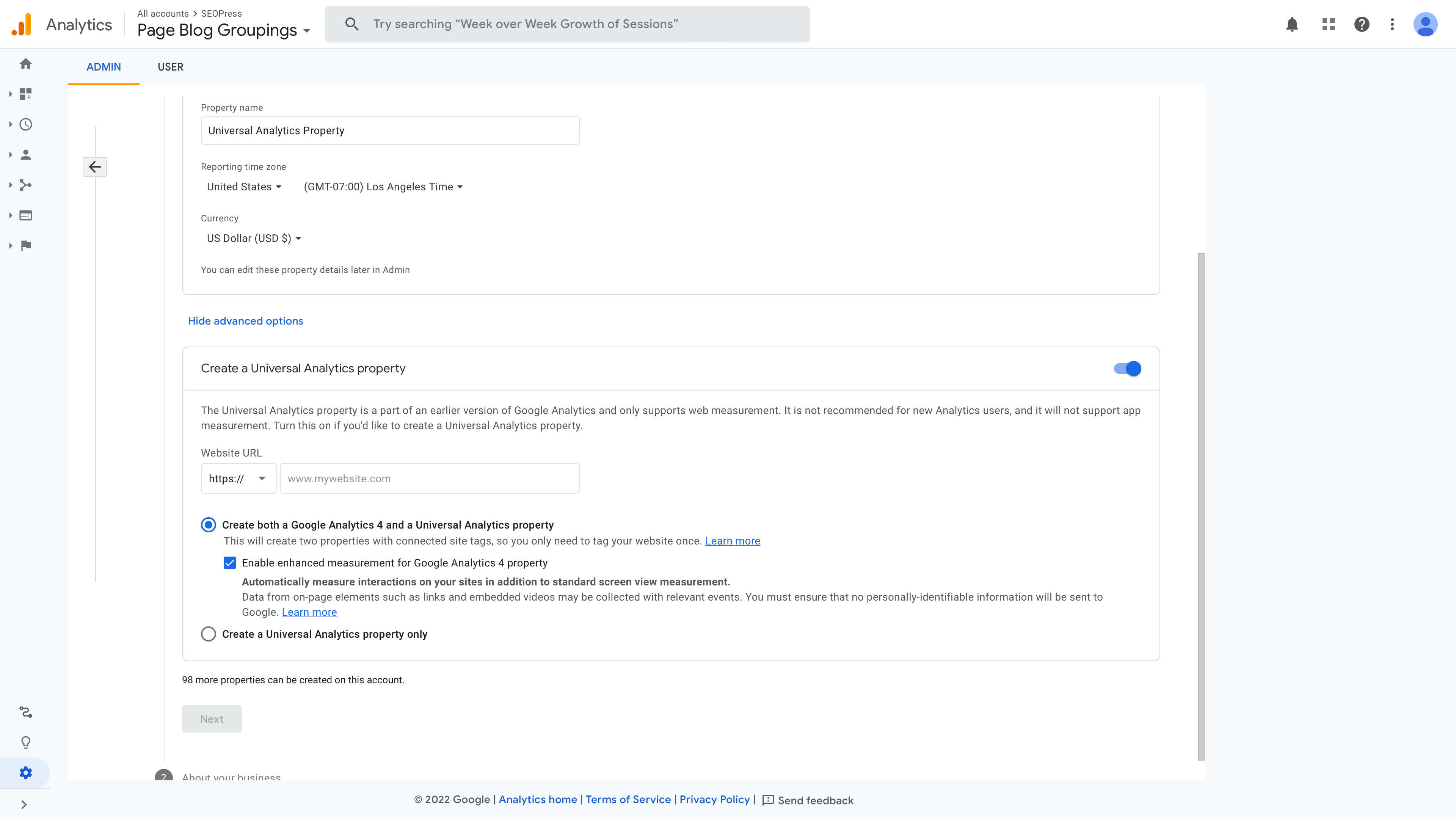
Task: Click the search magnifier icon
Action: [x=351, y=24]
